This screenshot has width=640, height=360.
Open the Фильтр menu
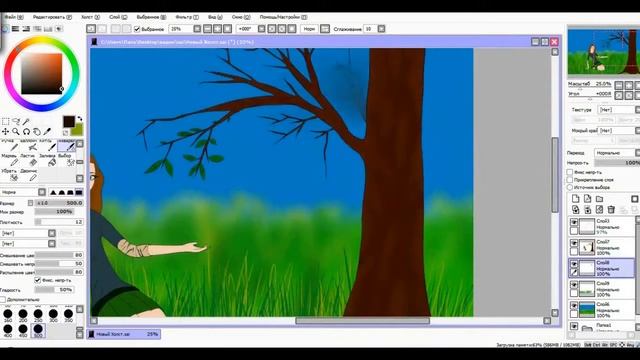point(187,17)
